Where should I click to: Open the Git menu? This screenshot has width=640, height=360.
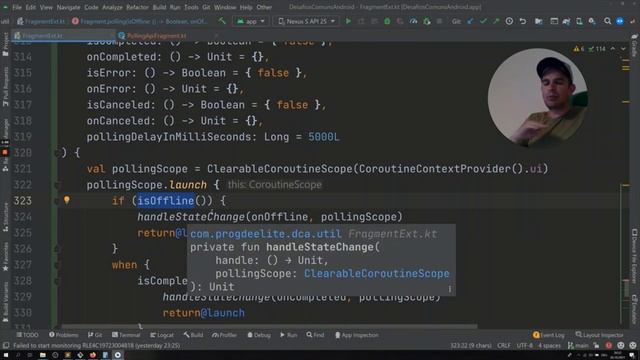pyautogui.click(x=206, y=7)
